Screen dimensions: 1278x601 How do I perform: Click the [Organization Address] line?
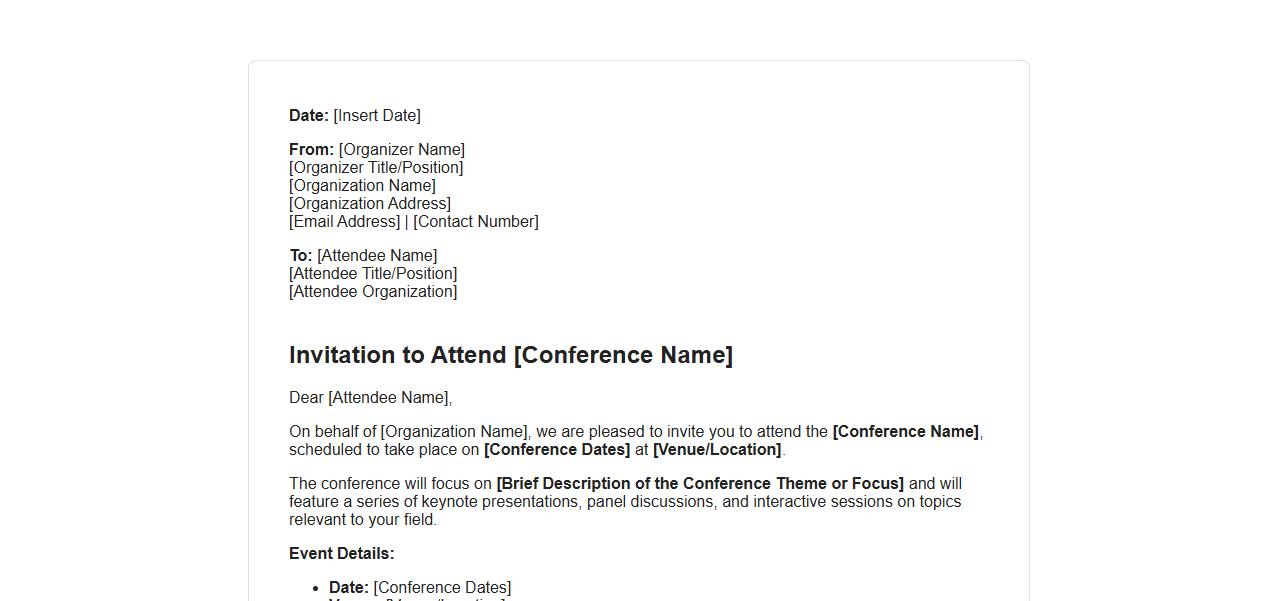370,204
